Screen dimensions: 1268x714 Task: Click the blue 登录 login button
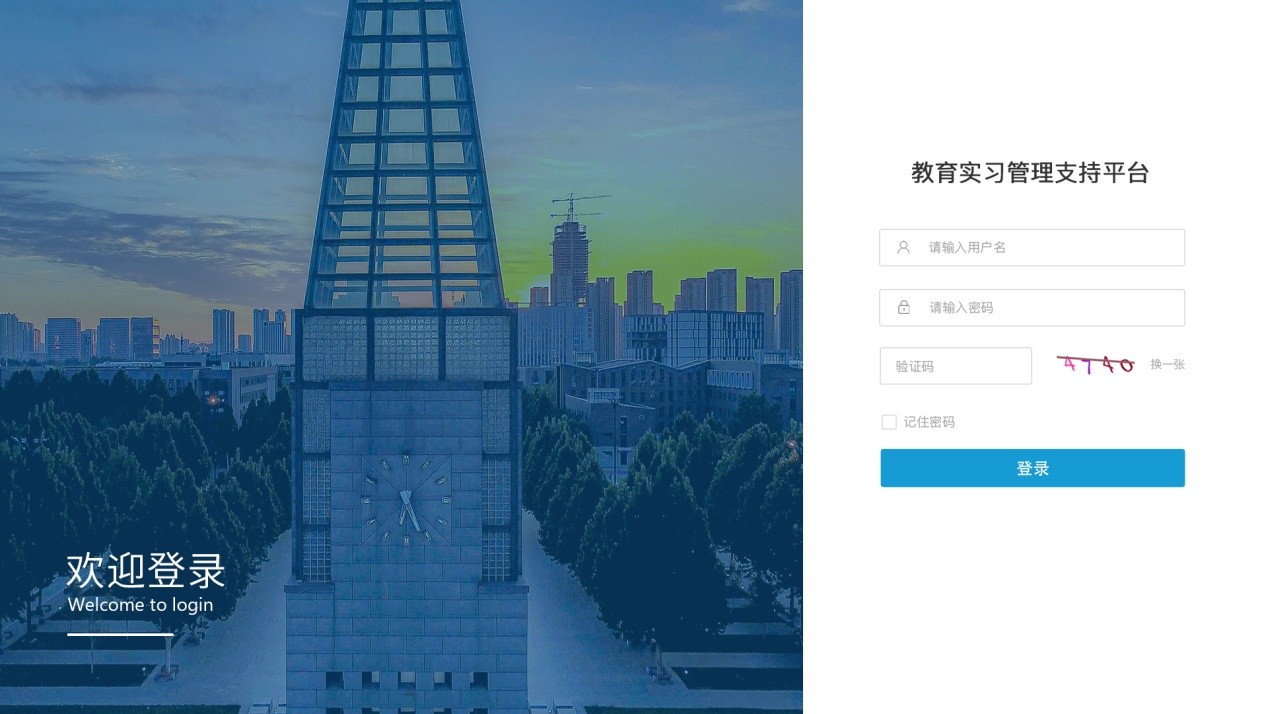pos(1032,468)
